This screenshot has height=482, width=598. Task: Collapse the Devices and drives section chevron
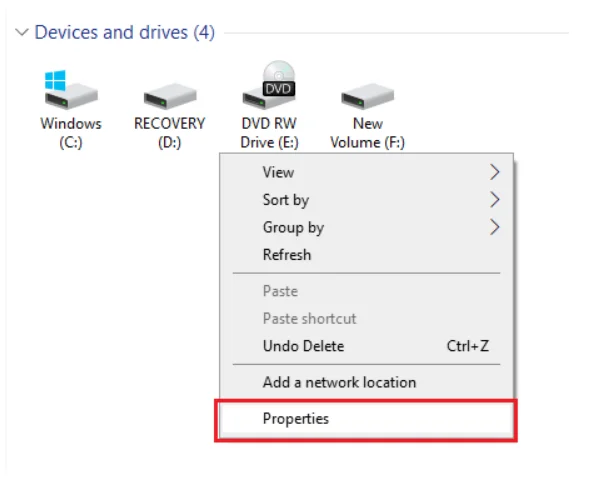[22, 32]
